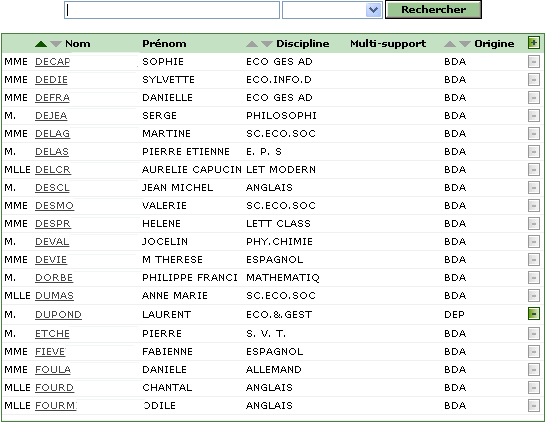Click minus icon on ETCHE PIERRE row

click(534, 334)
